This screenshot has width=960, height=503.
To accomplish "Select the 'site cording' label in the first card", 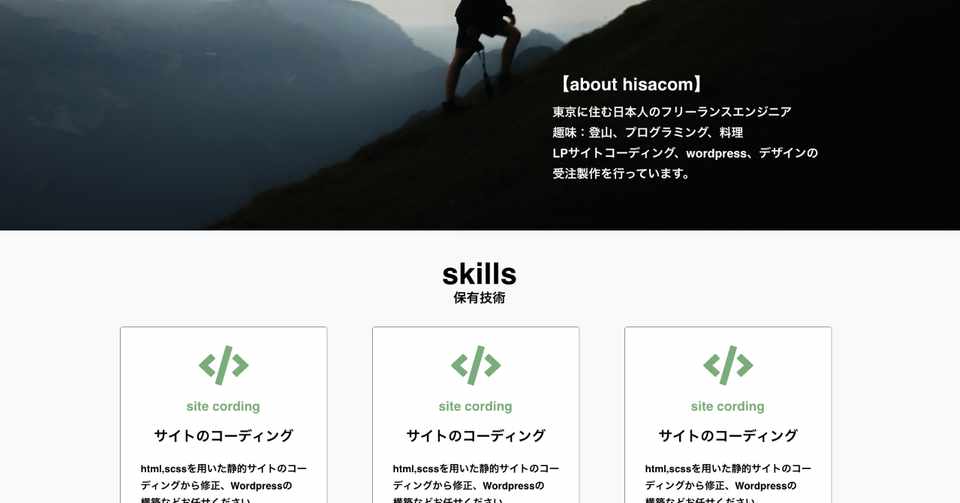I will (223, 406).
